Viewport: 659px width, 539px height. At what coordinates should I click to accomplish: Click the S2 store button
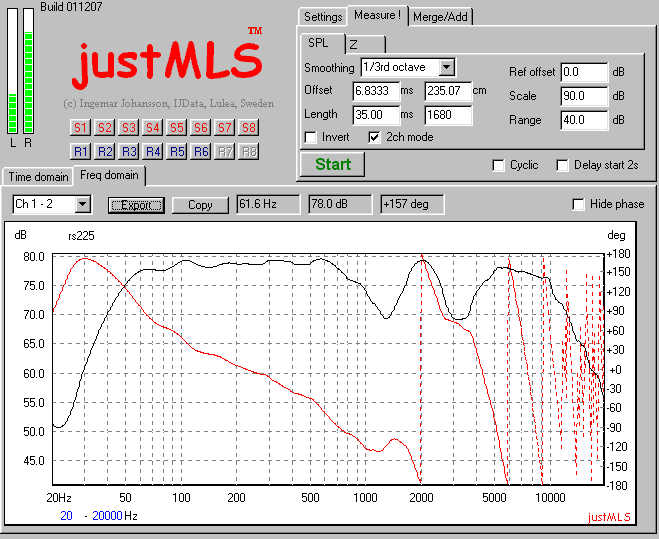(104, 128)
